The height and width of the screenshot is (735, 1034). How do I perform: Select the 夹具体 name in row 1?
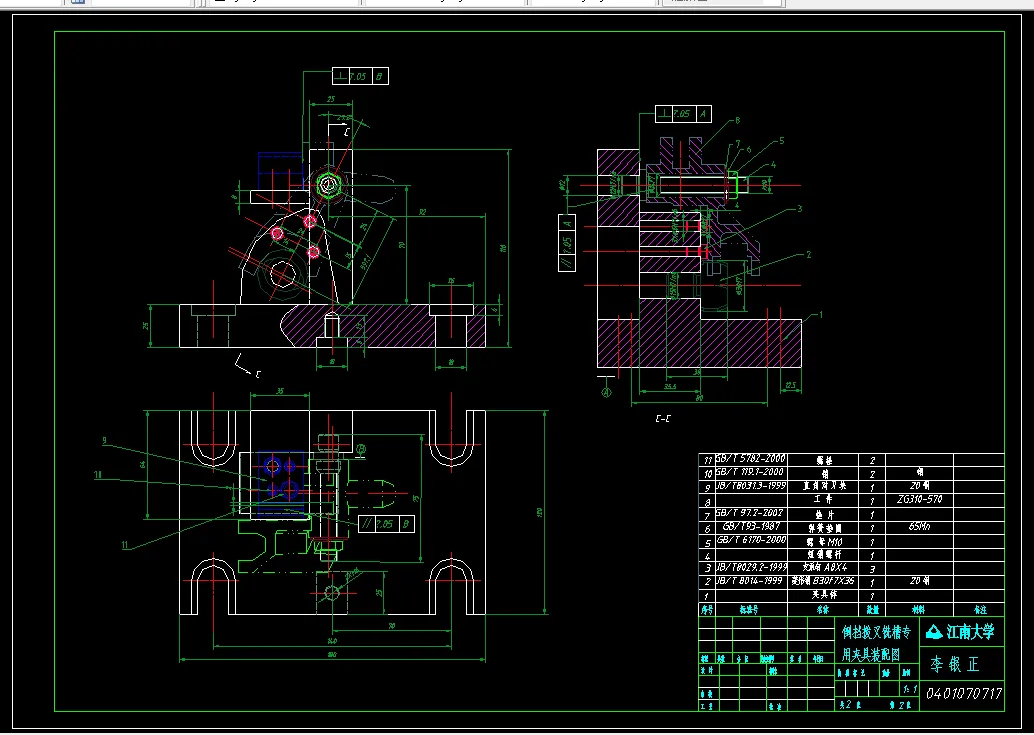coord(824,595)
